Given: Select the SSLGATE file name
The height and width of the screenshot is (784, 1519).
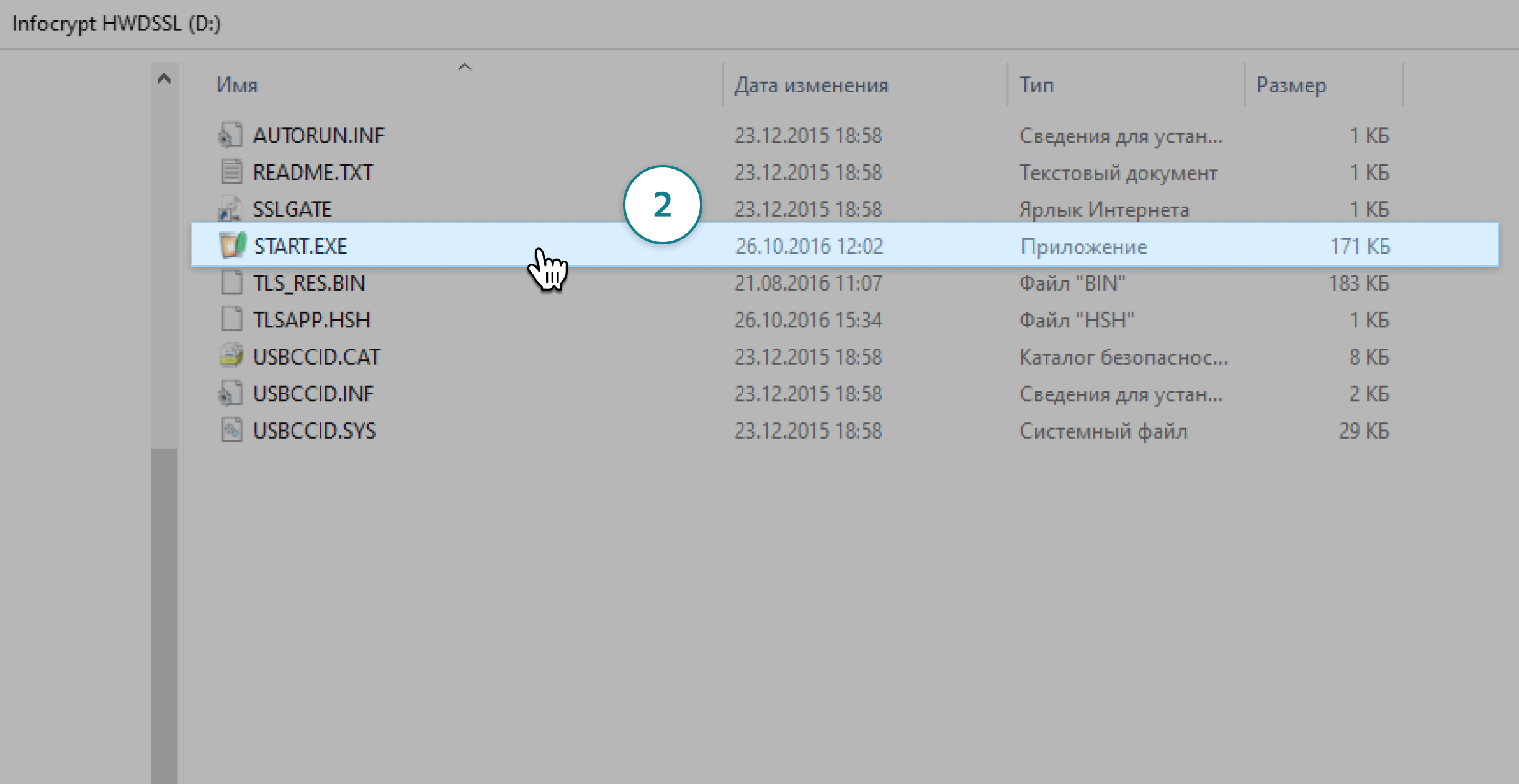Looking at the screenshot, I should (x=292, y=209).
